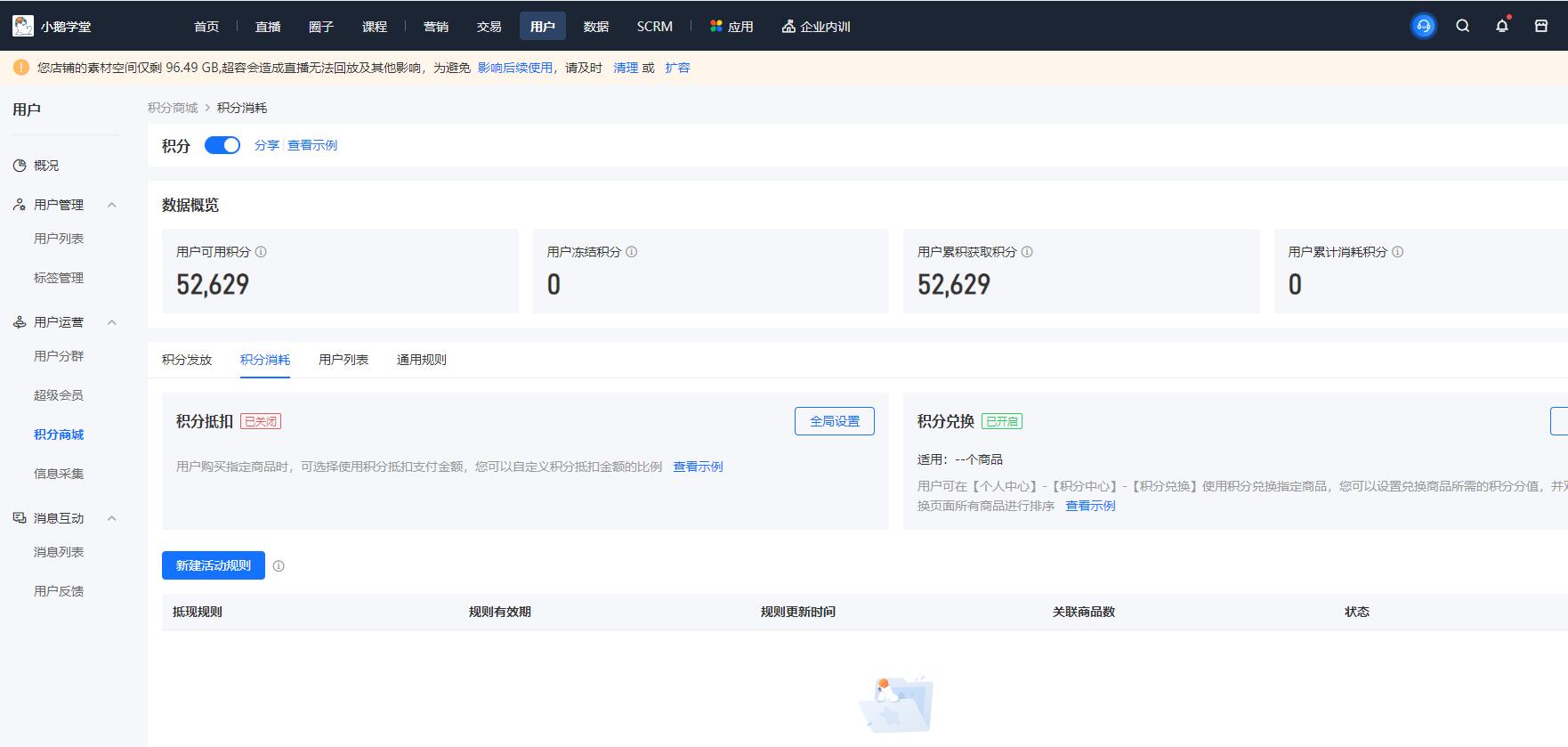The image size is (1568, 747).
Task: Click the 全局设置 button
Action: 834,421
